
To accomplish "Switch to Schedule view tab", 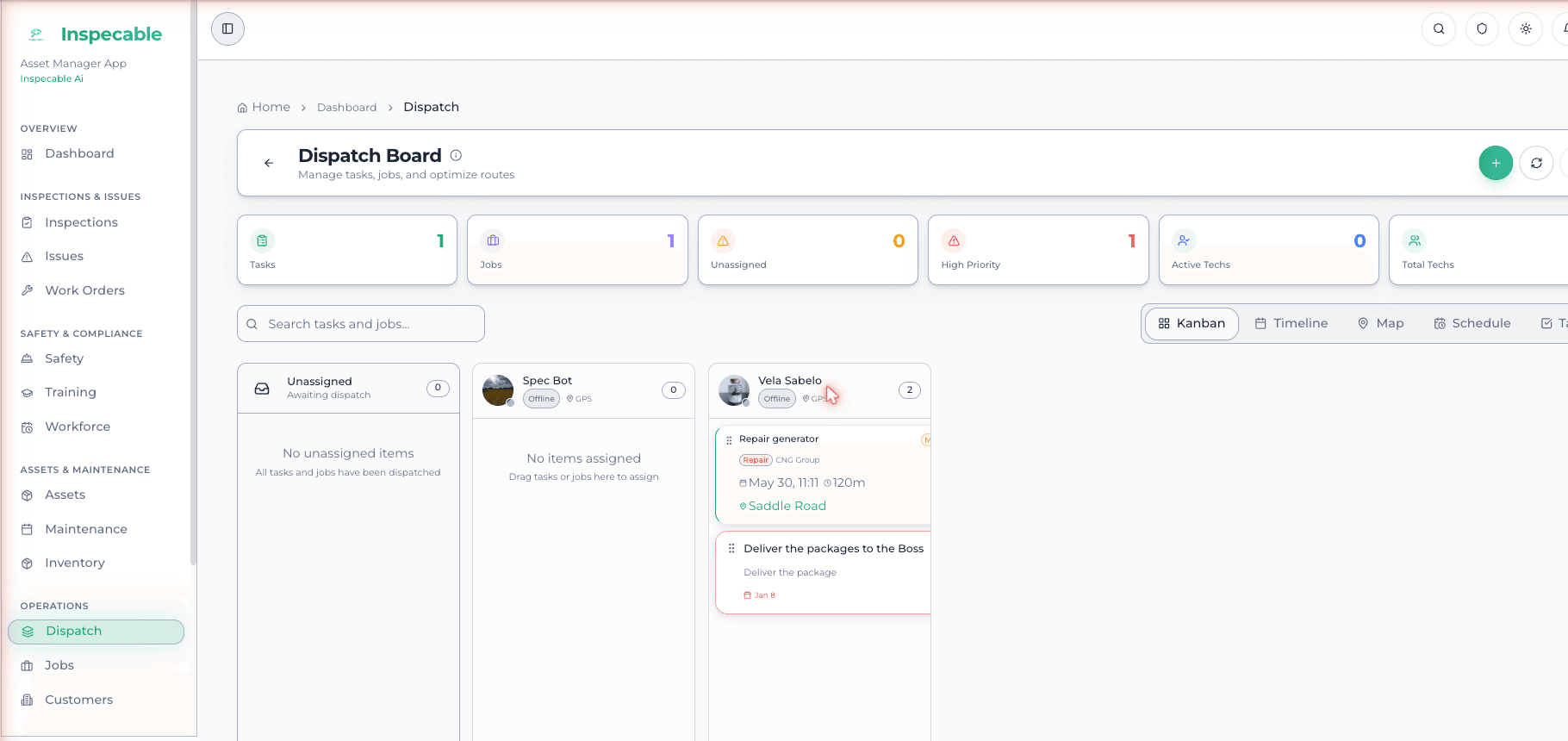I will (1472, 323).
